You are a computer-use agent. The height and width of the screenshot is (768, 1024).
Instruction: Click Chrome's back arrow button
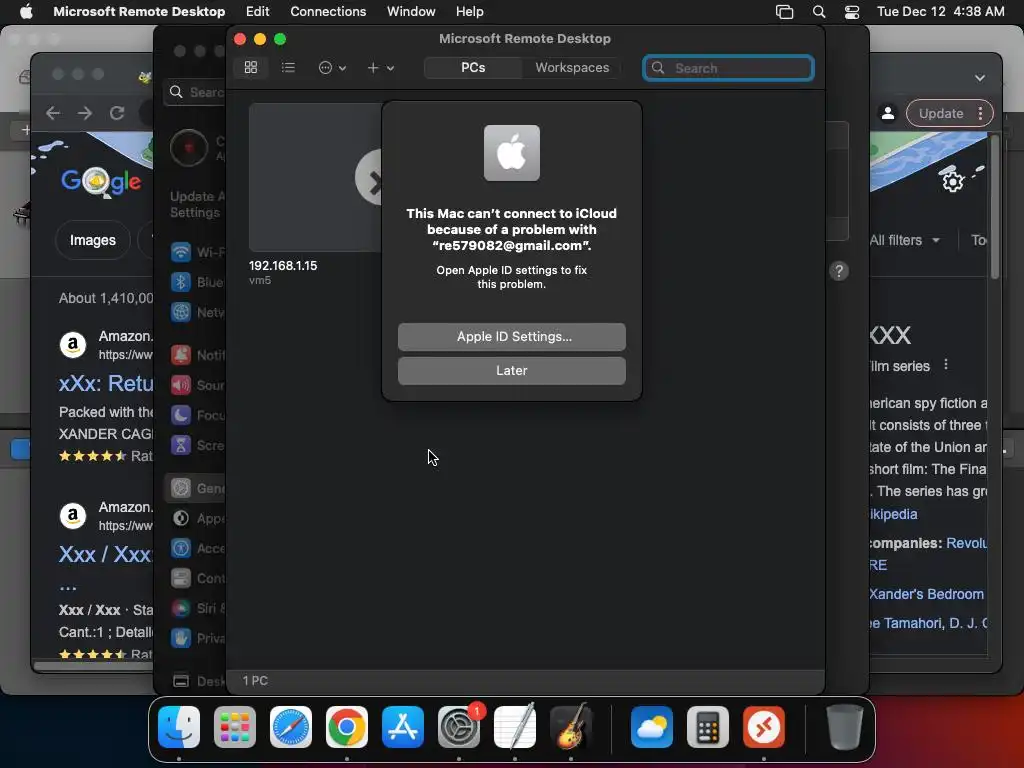pyautogui.click(x=53, y=113)
